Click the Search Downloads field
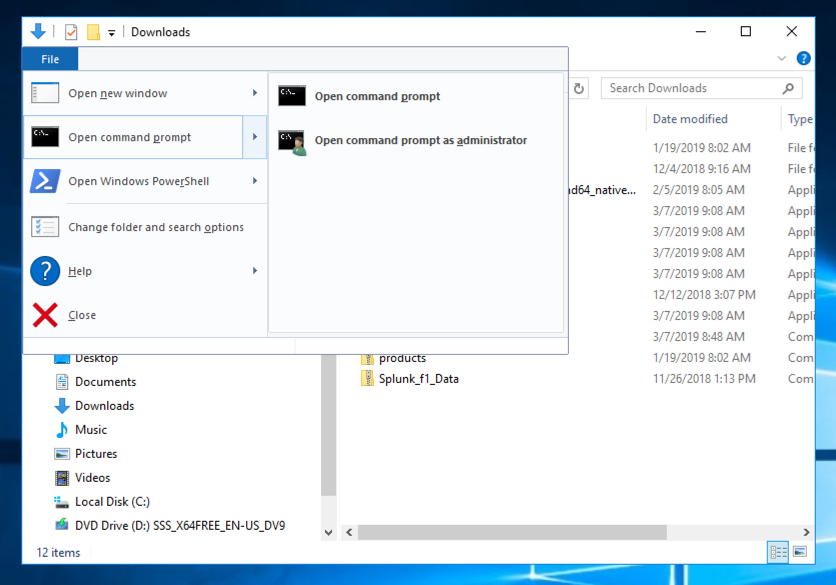The width and height of the screenshot is (836, 585). click(701, 89)
